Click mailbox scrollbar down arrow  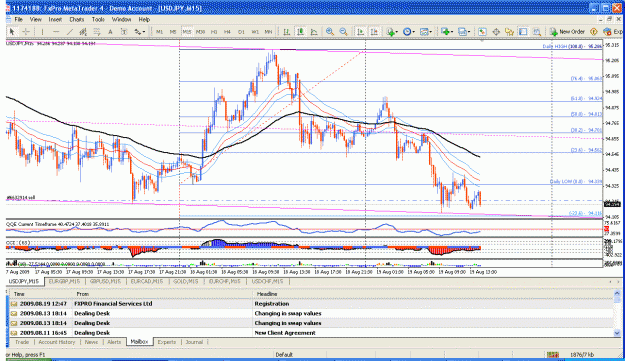pos(617,333)
